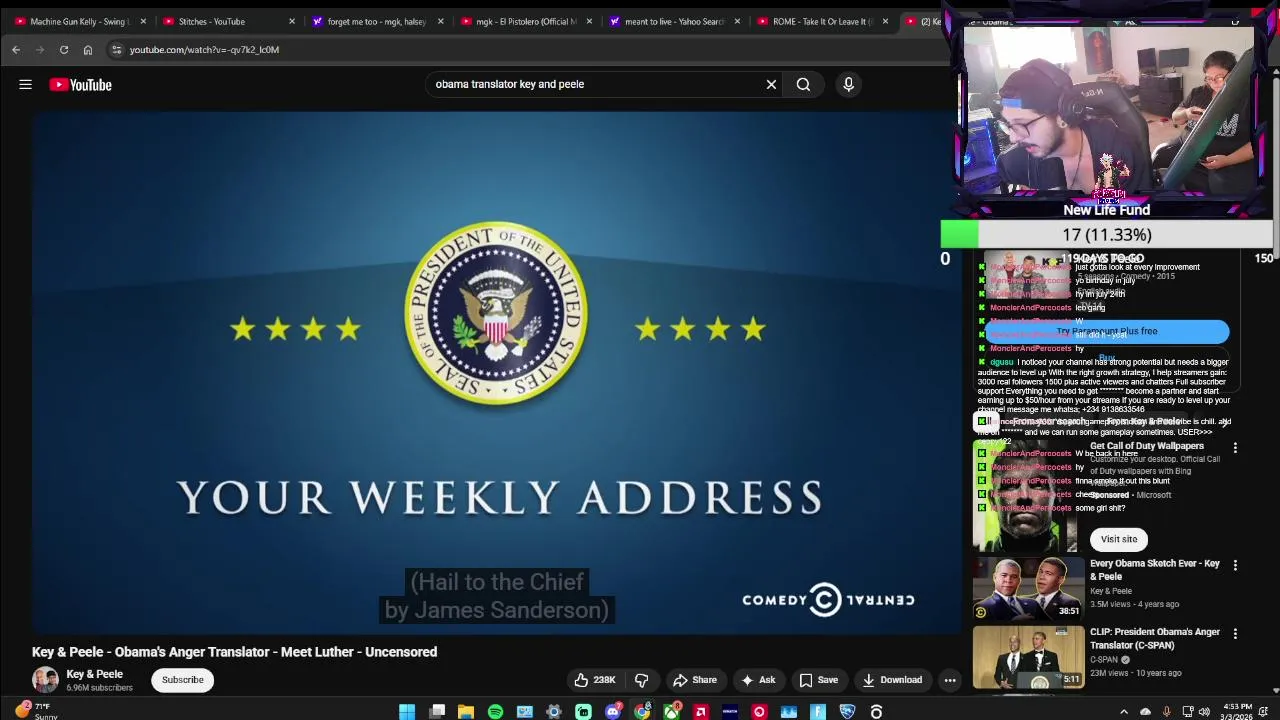Viewport: 1280px width, 720px height.
Task: Switch to 'forget me too - mgk, halsey' tab
Action: pyautogui.click(x=376, y=21)
